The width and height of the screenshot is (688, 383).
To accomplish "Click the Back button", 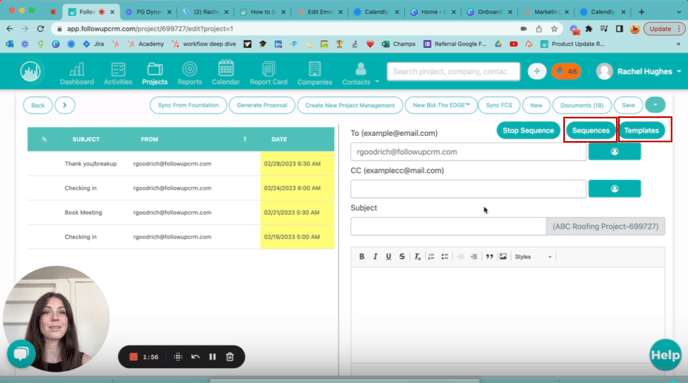I will click(x=38, y=105).
